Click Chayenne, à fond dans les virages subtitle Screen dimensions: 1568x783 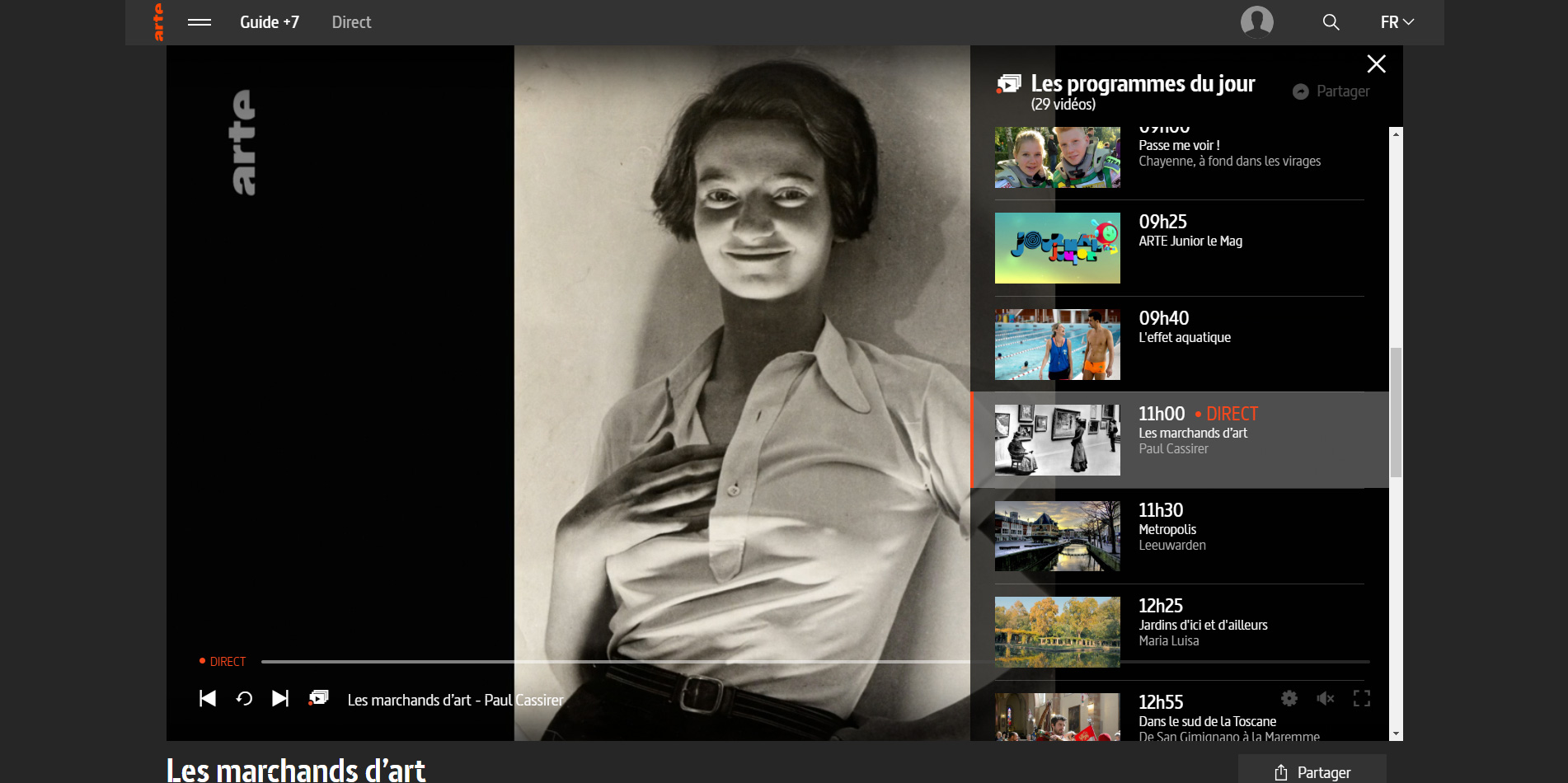click(x=1229, y=161)
